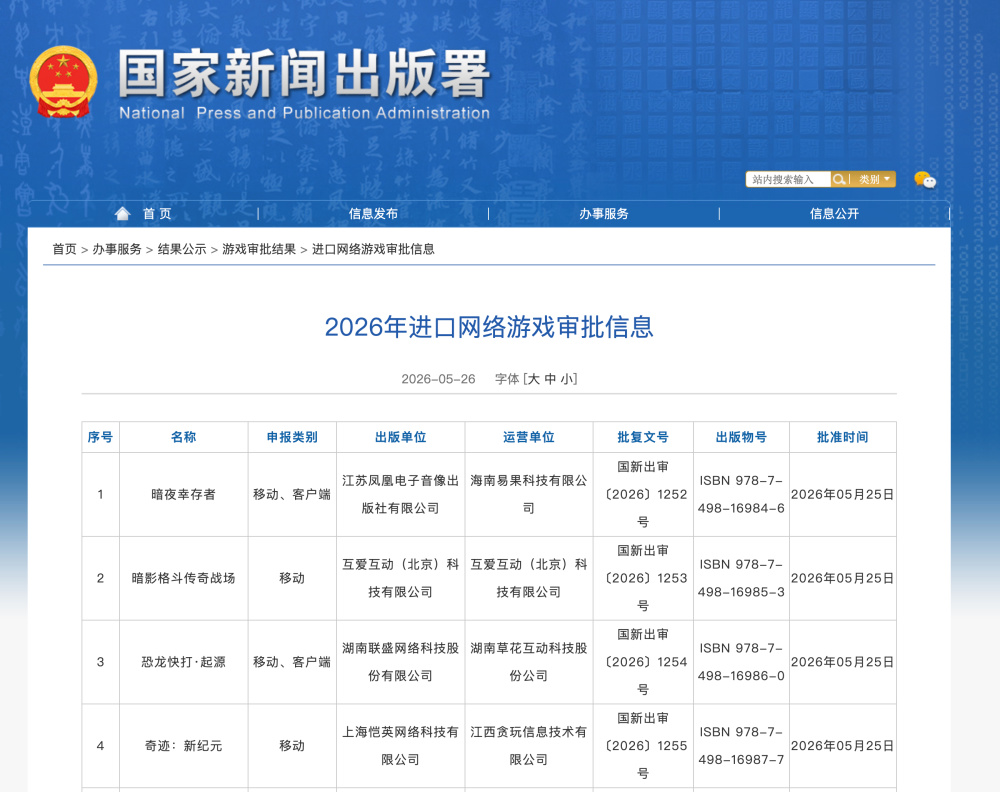
Task: Click approval number 国新出审〔2026〕1254号
Action: coord(643,662)
